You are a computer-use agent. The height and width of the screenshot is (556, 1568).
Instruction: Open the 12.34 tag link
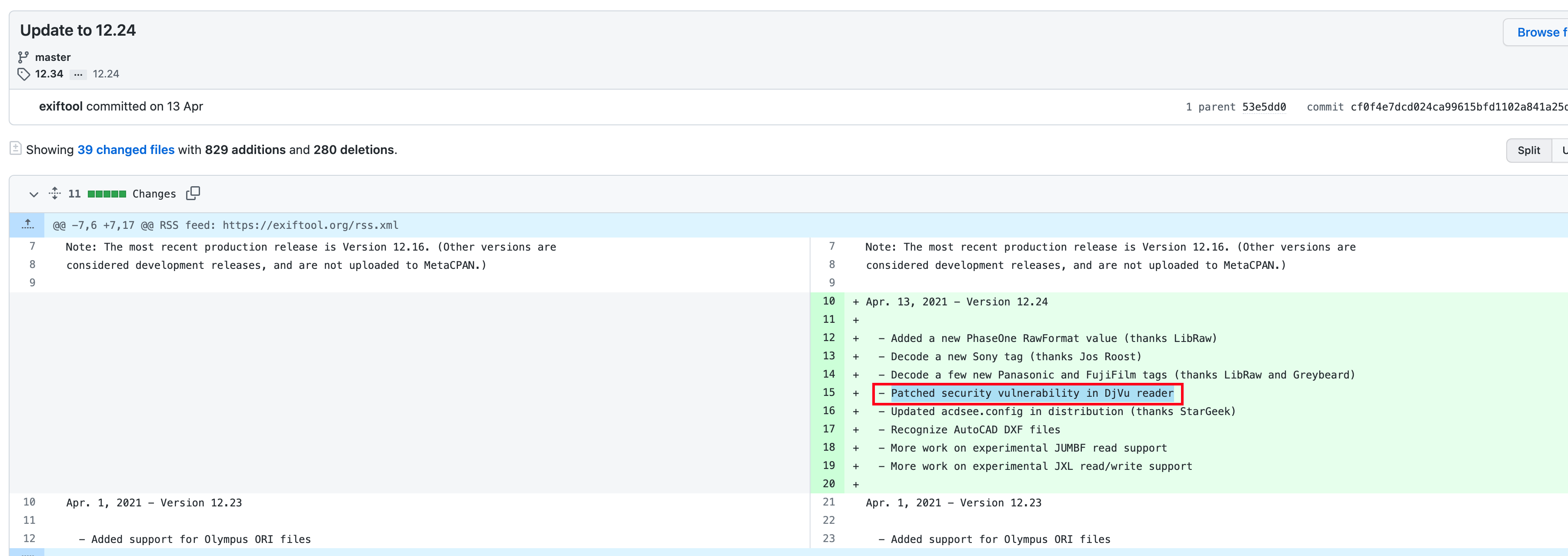pyautogui.click(x=49, y=74)
